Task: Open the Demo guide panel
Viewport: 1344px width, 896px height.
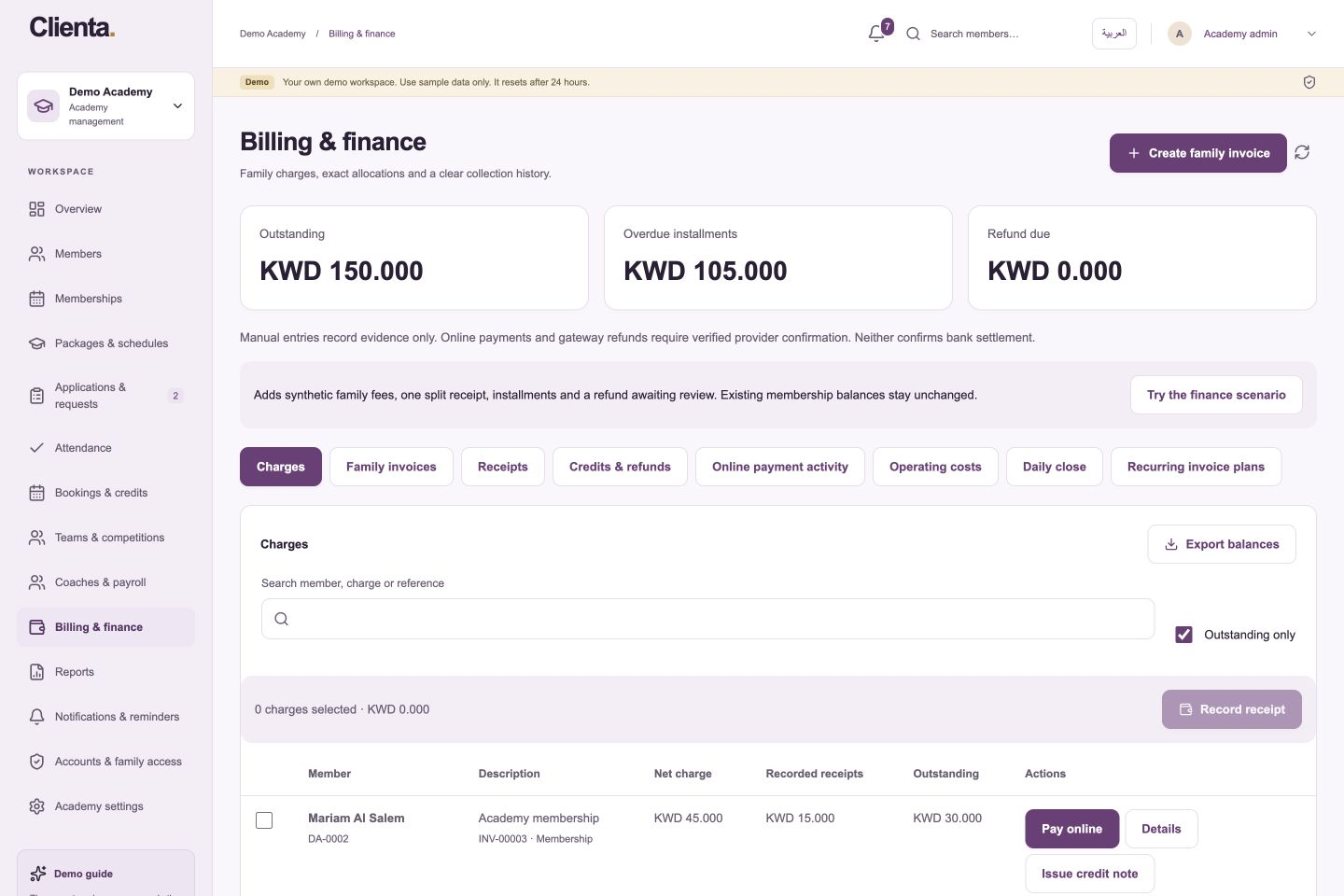Action: (x=105, y=874)
